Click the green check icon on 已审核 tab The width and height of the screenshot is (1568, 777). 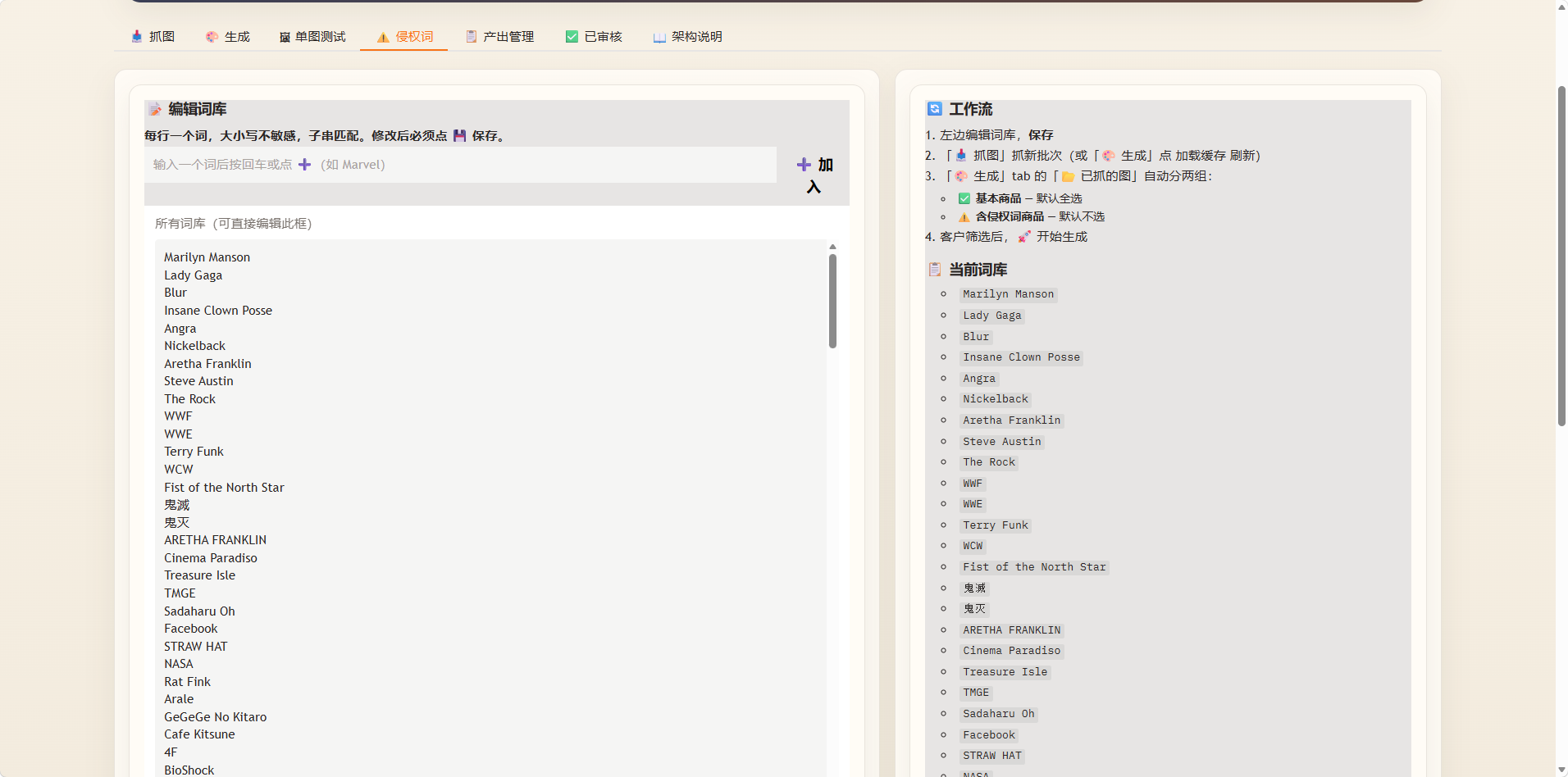pyautogui.click(x=572, y=37)
